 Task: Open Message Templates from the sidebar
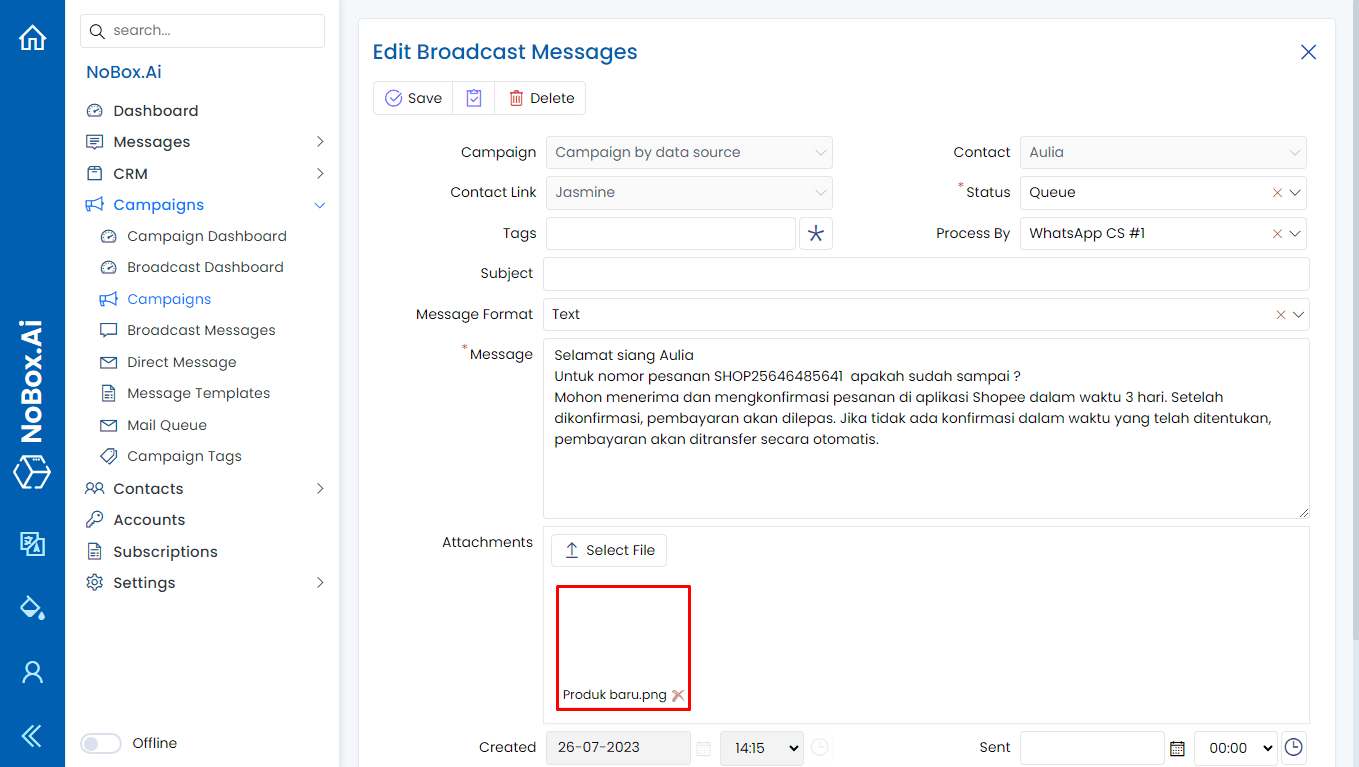pyautogui.click(x=198, y=392)
